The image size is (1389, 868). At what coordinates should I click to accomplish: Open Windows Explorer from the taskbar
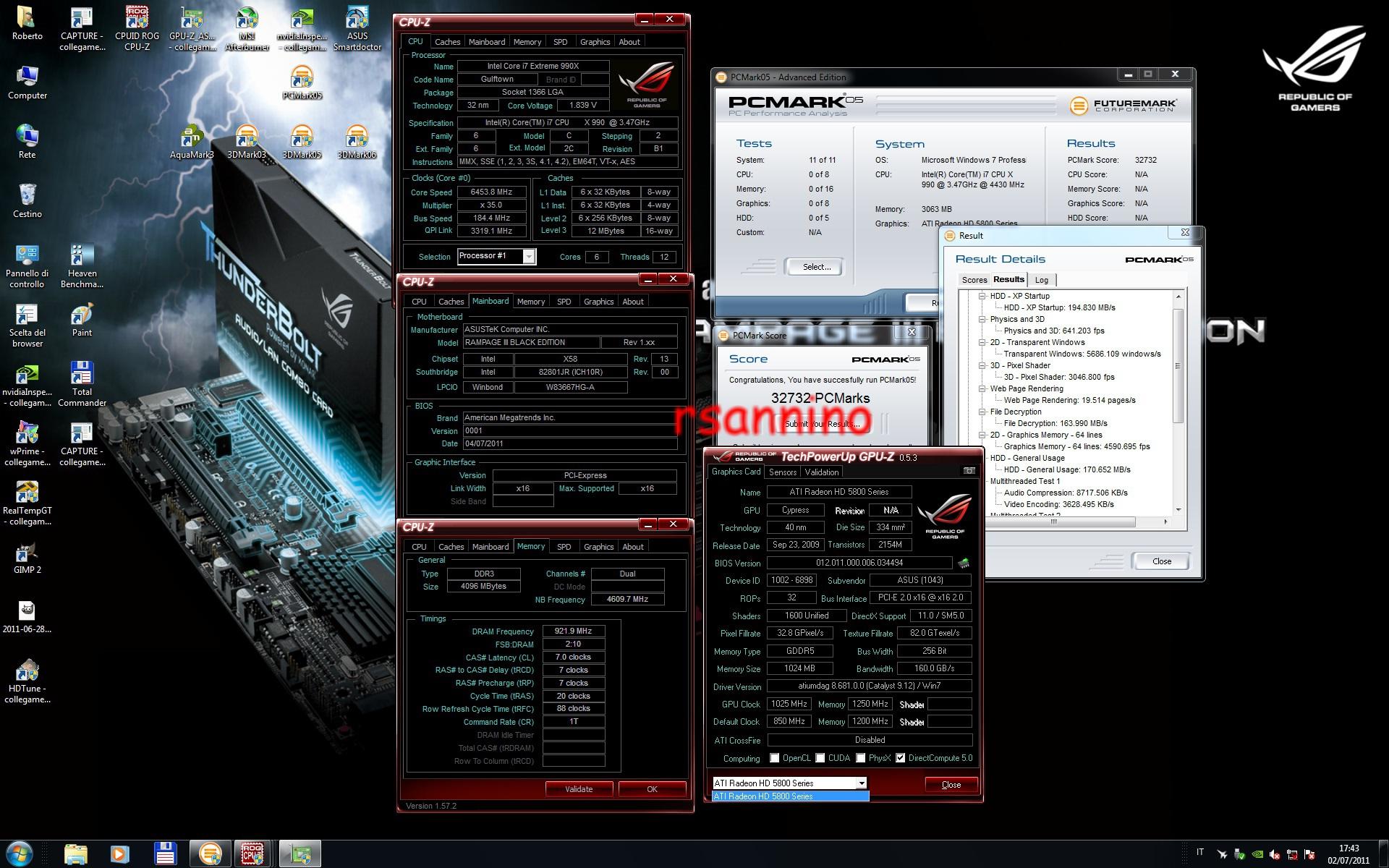75,855
